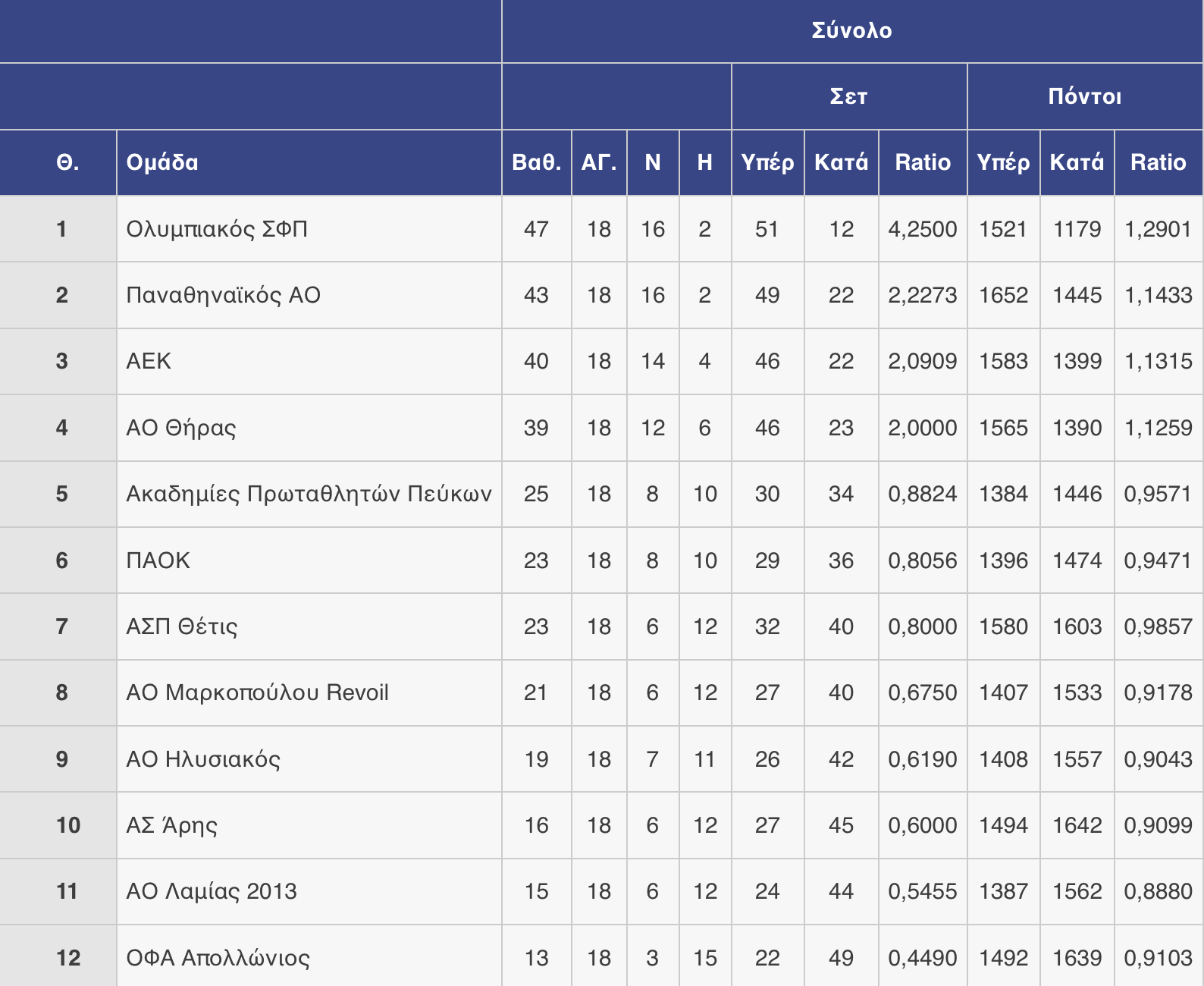
Task: Click the ΠΑΟΚ team name
Action: pos(158,561)
